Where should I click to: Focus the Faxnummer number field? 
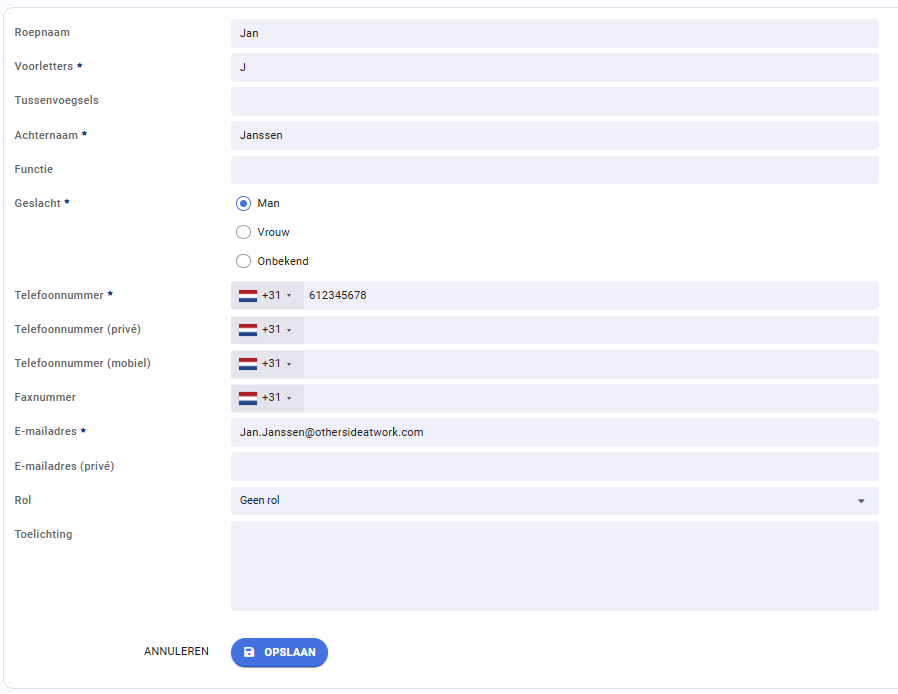tap(591, 398)
